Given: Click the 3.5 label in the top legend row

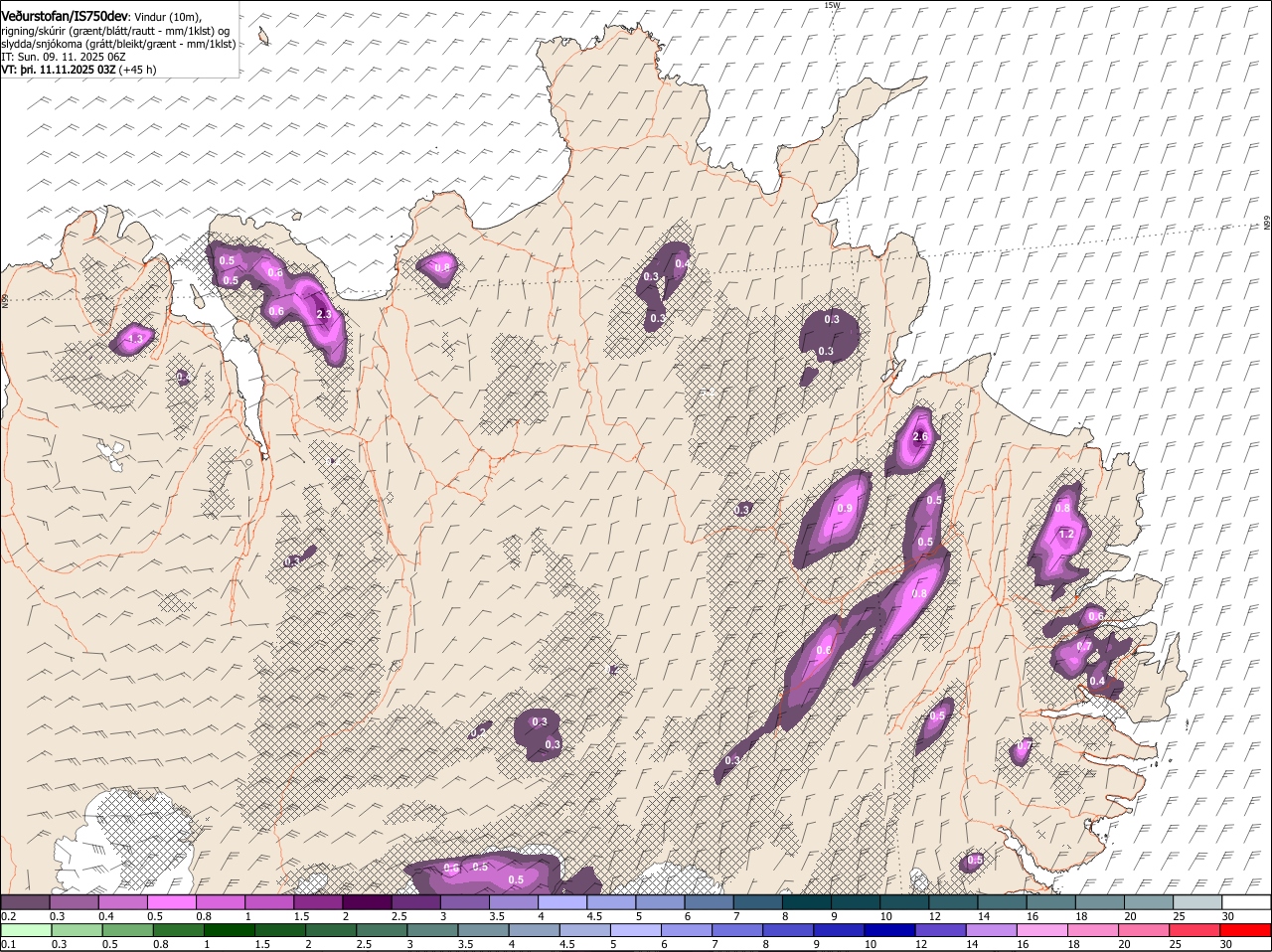Looking at the screenshot, I should pos(497,916).
